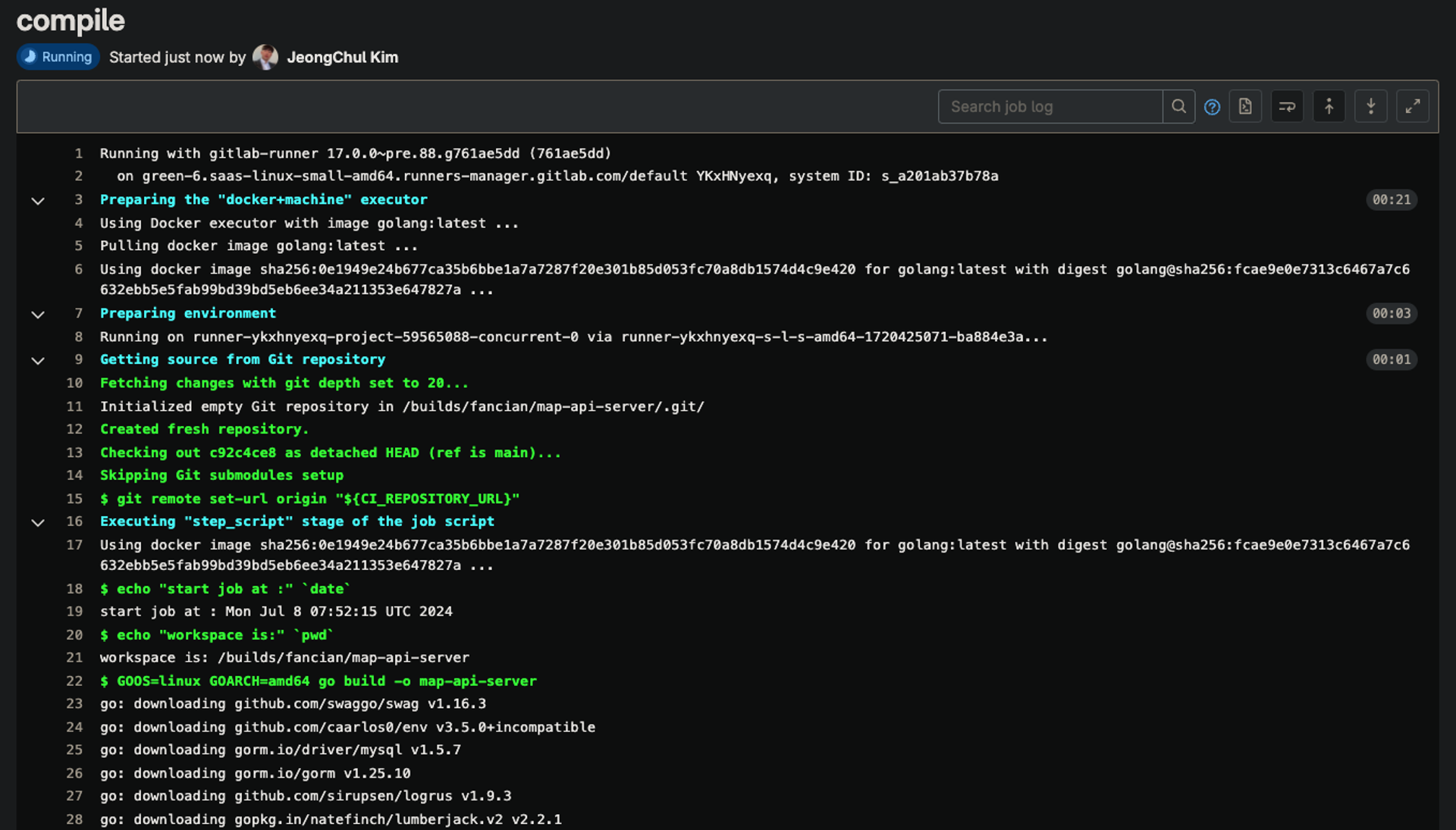The image size is (1456, 830).
Task: Enter full screen log view
Action: tap(1412, 107)
